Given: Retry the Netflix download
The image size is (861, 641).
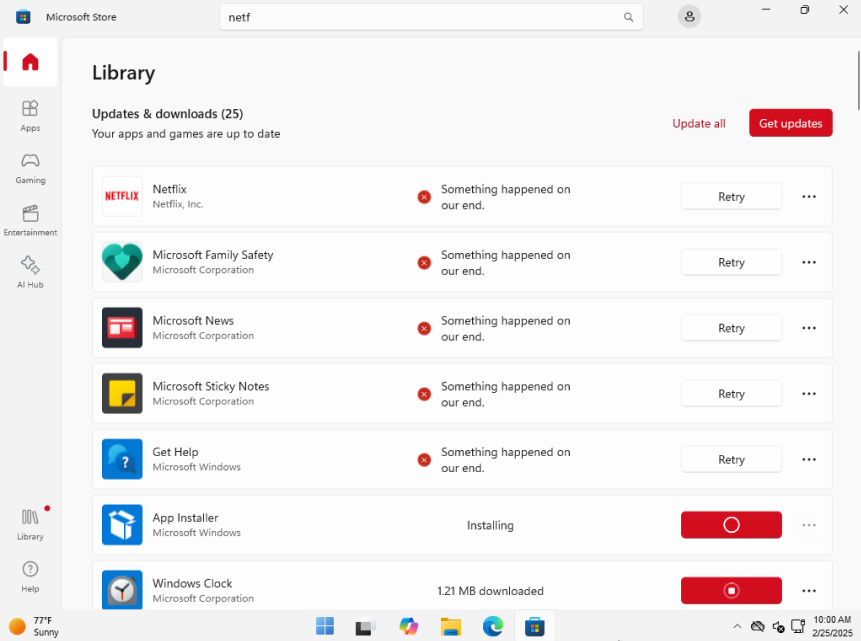Looking at the screenshot, I should point(731,197).
